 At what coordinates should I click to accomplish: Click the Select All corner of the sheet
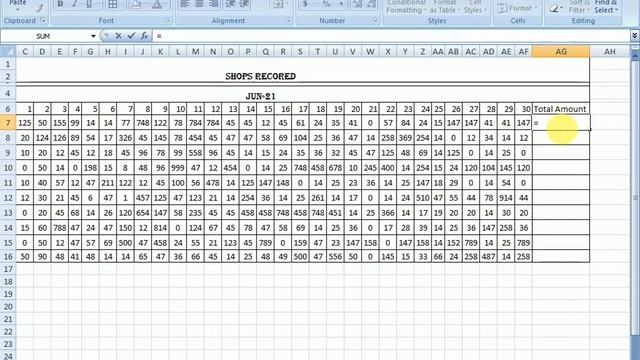click(8, 51)
